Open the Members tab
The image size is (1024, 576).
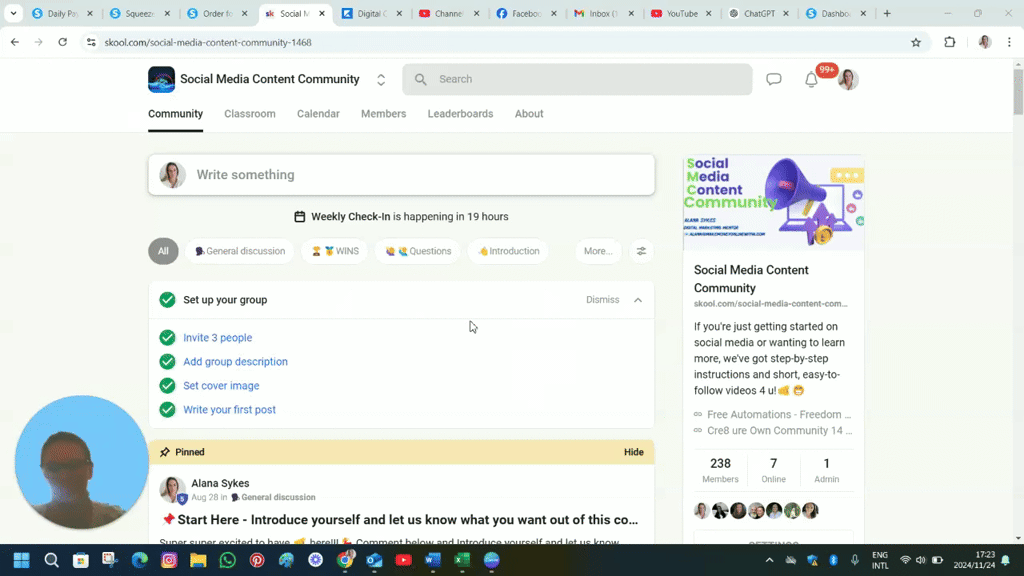click(383, 114)
